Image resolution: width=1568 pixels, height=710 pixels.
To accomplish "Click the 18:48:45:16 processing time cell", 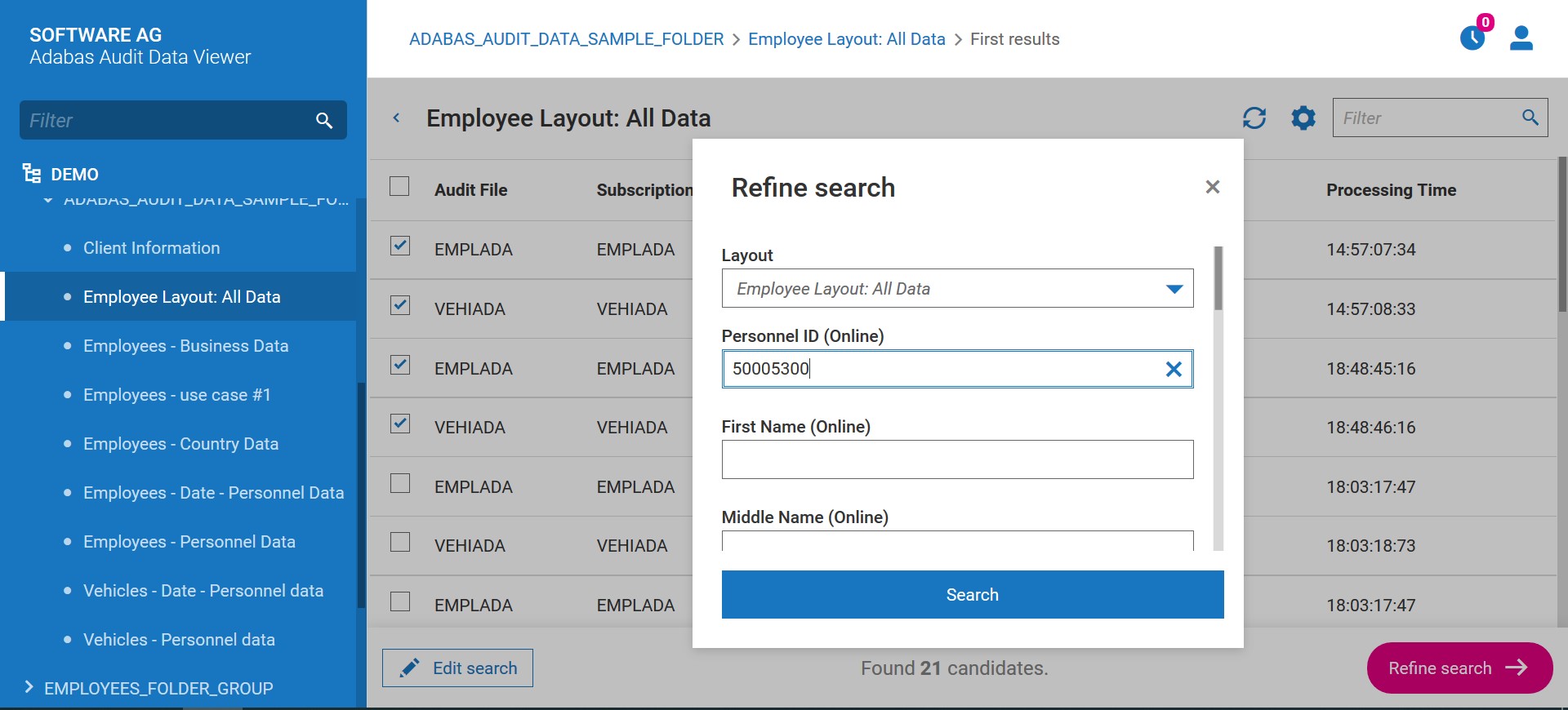I will (1370, 369).
